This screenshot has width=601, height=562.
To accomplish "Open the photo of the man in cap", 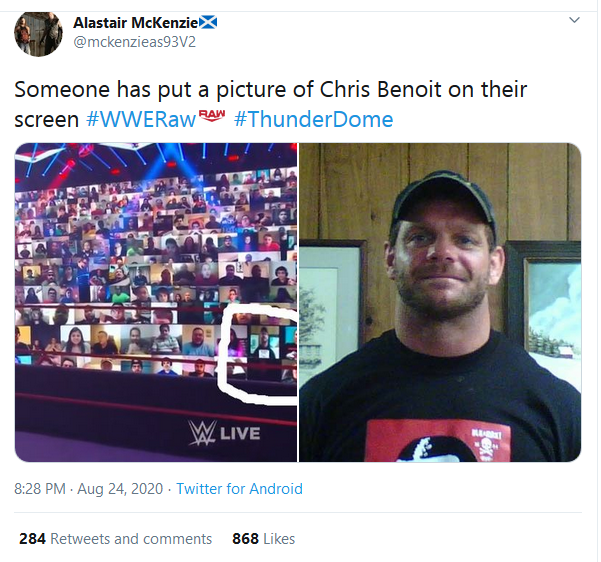I will pos(440,302).
